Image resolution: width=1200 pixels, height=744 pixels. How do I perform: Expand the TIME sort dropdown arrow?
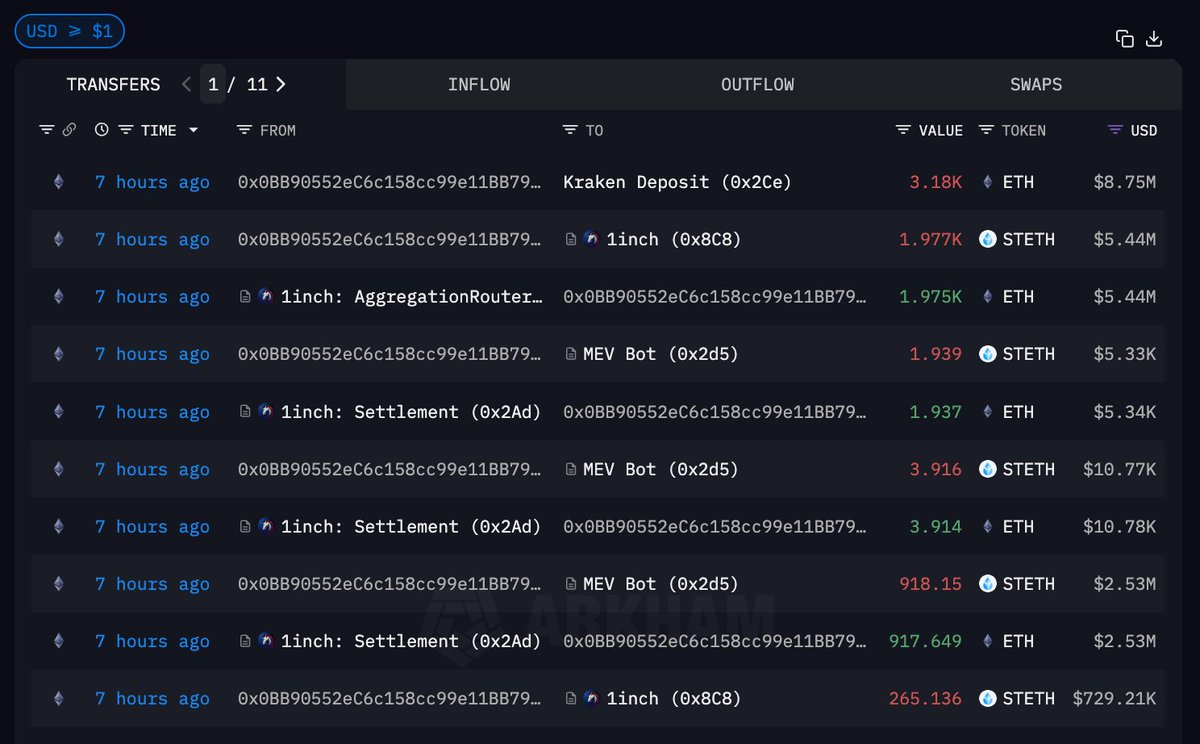pos(193,130)
